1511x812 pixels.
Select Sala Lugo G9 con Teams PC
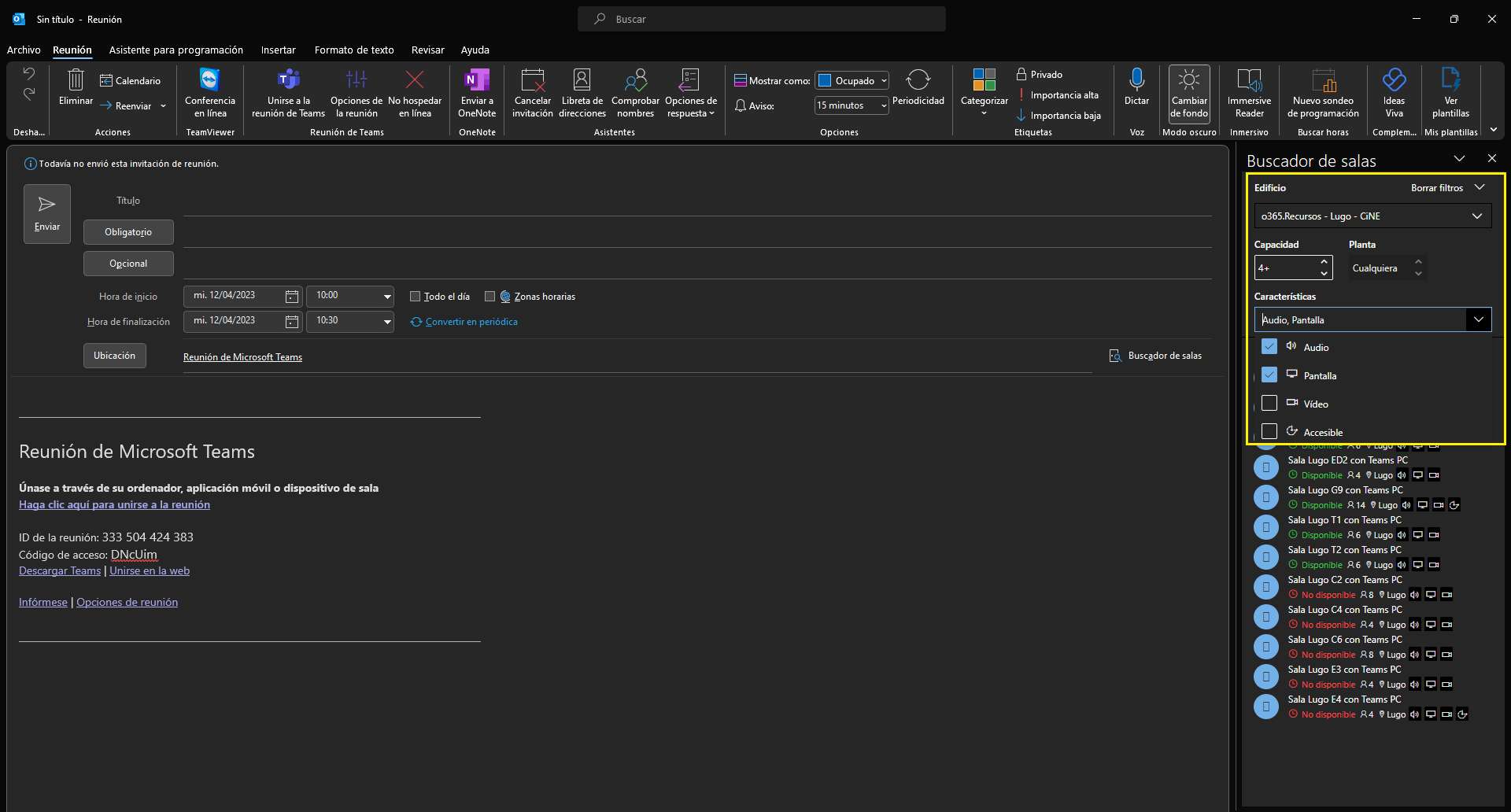tap(1373, 497)
